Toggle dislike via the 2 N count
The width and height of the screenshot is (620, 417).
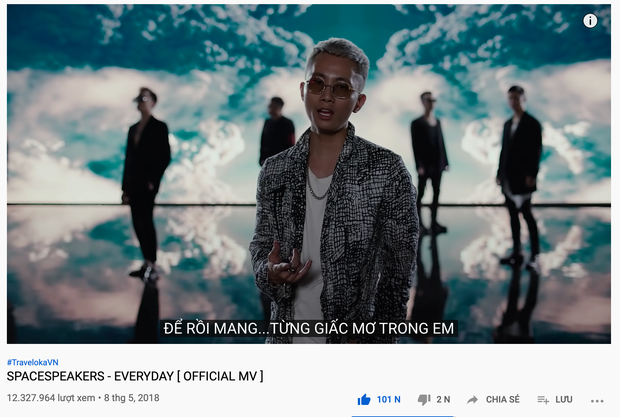tap(443, 399)
